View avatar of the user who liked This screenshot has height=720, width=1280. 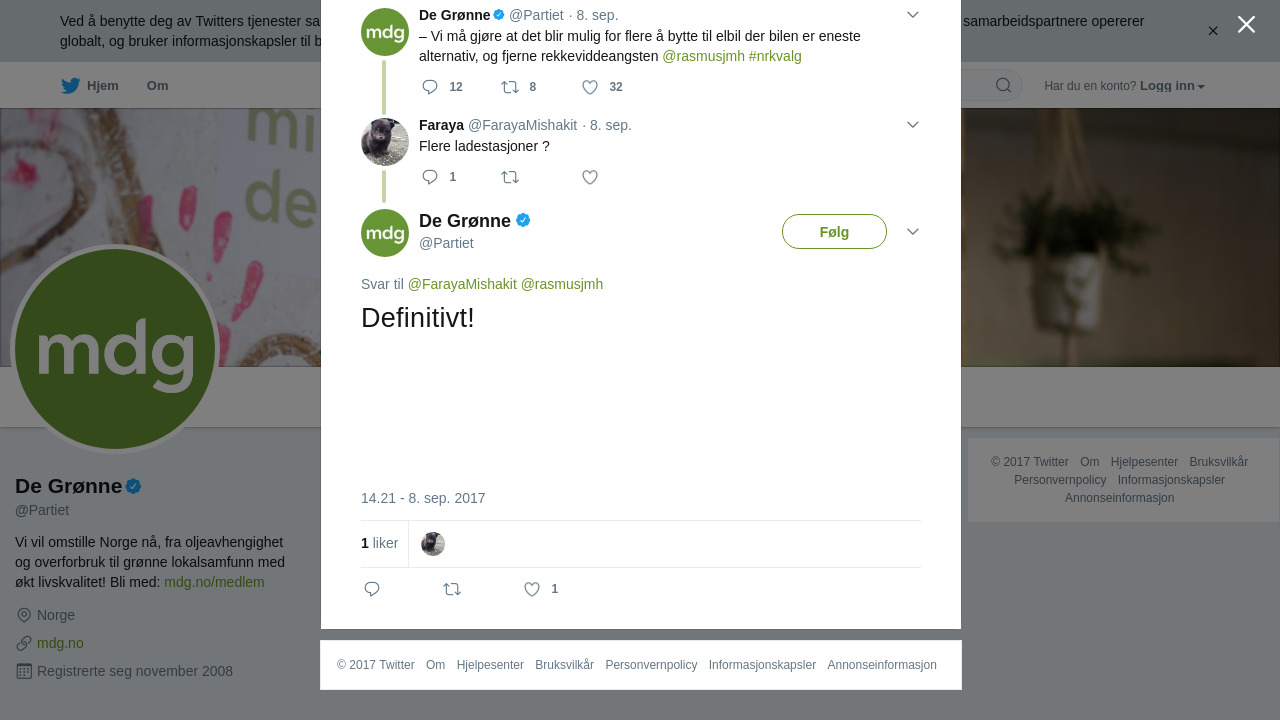tap(433, 544)
